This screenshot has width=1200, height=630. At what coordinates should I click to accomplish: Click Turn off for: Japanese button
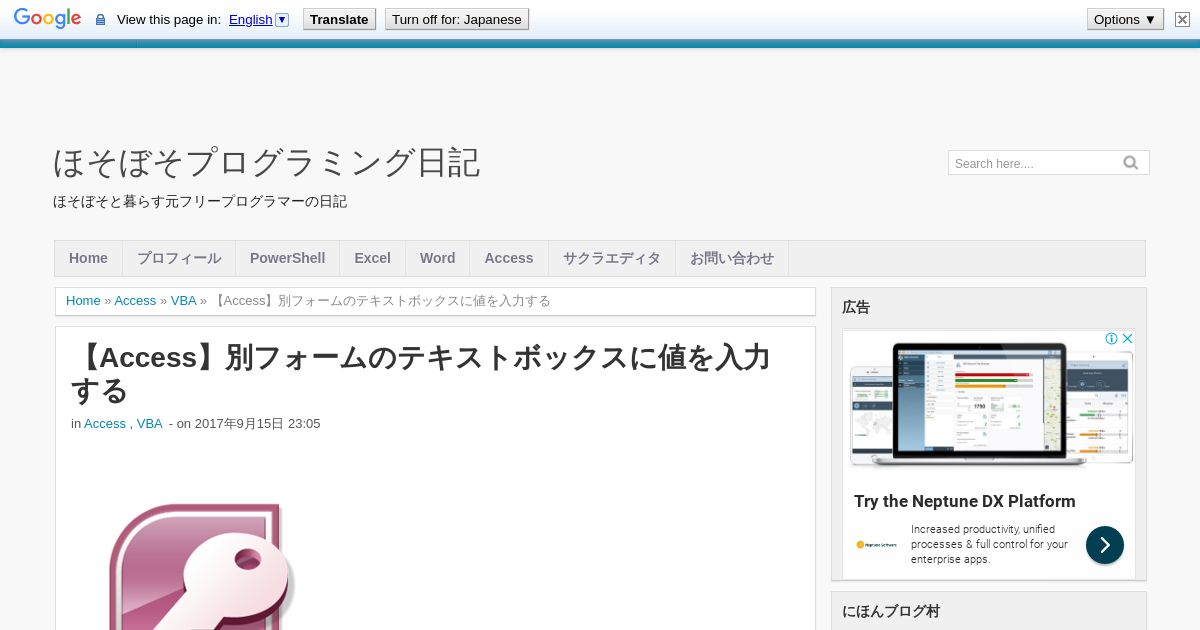tap(457, 19)
